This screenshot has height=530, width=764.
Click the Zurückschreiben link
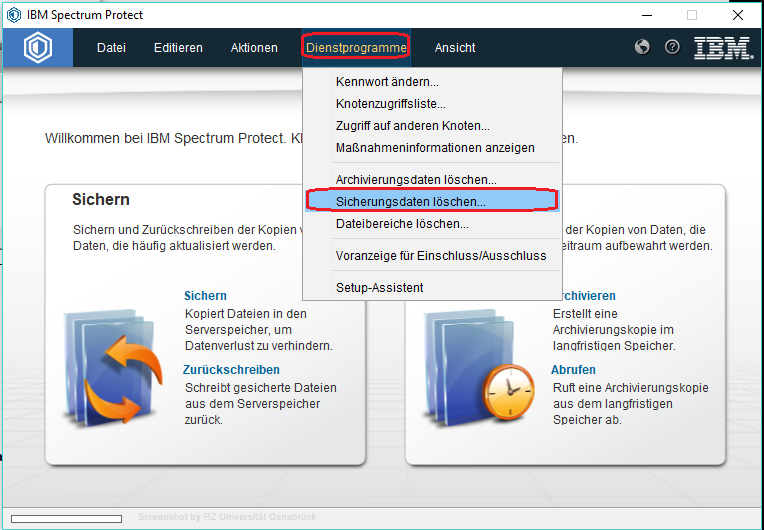pos(231,370)
